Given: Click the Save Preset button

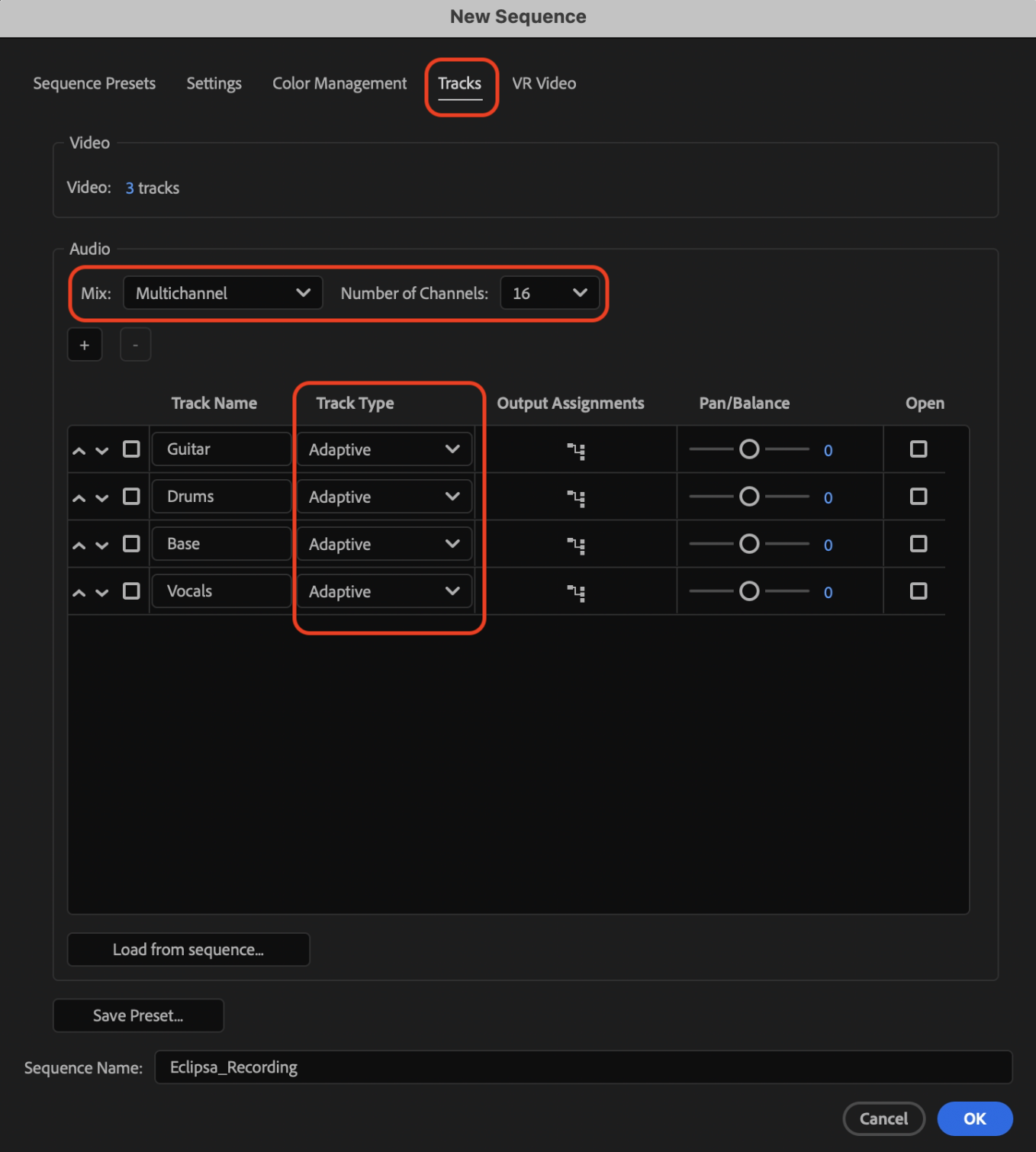Looking at the screenshot, I should pos(138,1016).
